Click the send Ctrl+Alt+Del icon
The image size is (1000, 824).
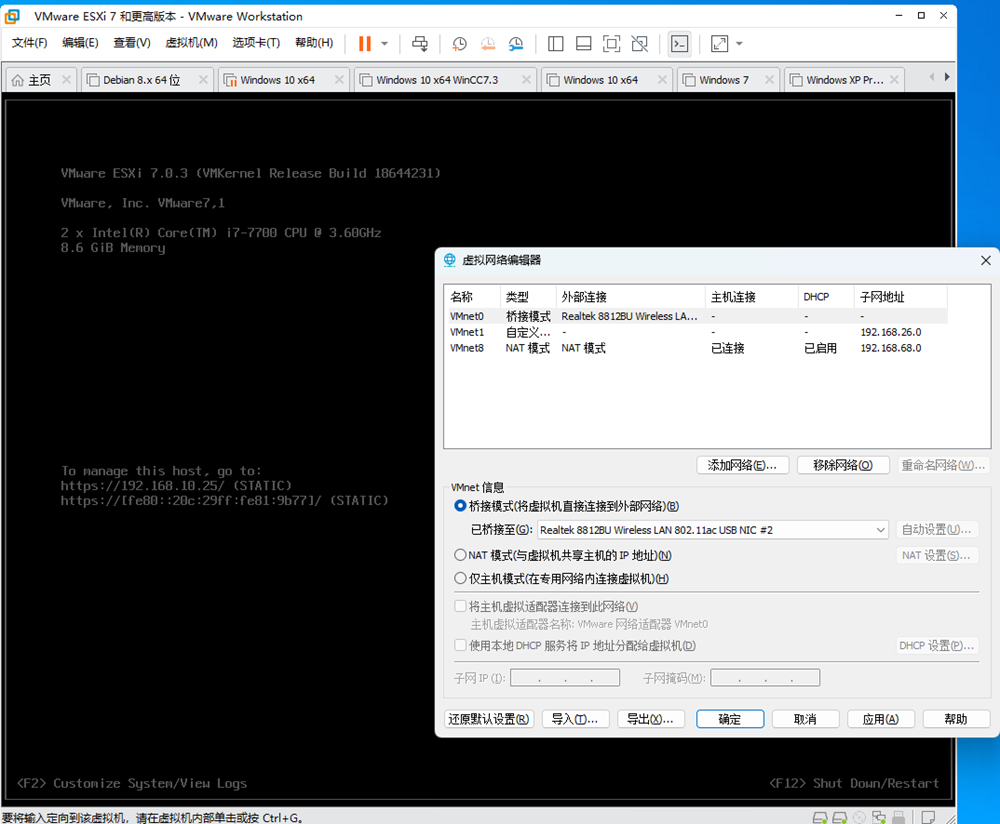tap(420, 44)
